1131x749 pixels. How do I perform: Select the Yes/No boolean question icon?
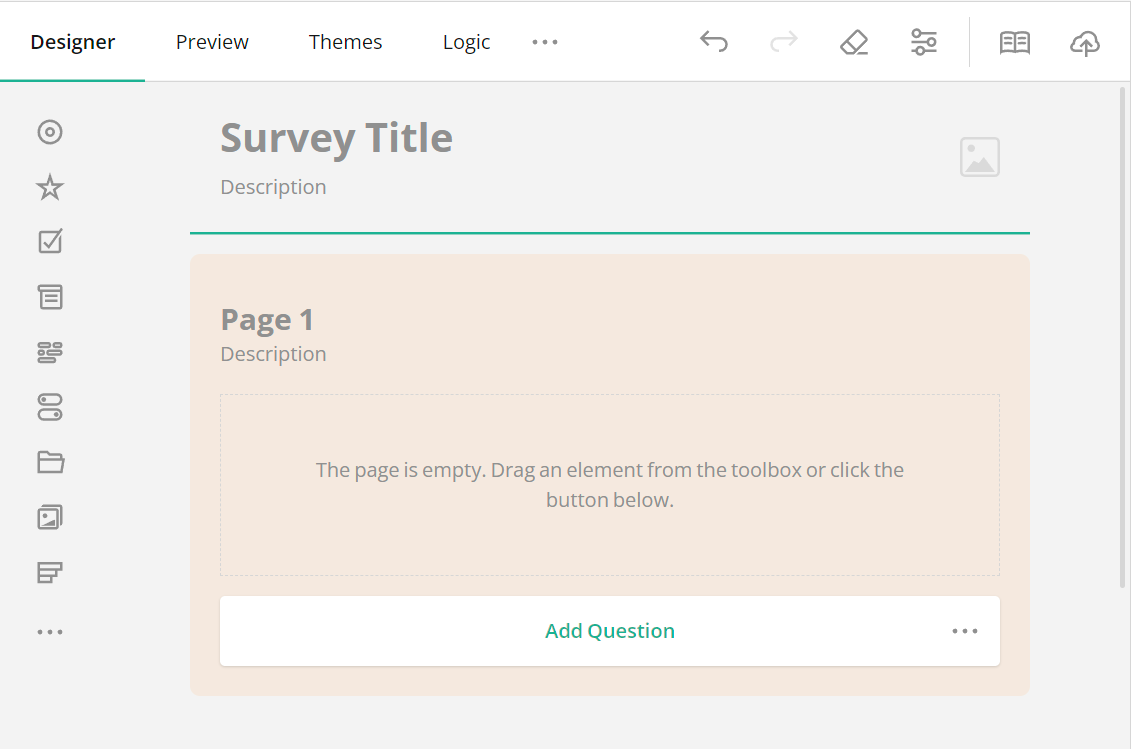pos(50,407)
